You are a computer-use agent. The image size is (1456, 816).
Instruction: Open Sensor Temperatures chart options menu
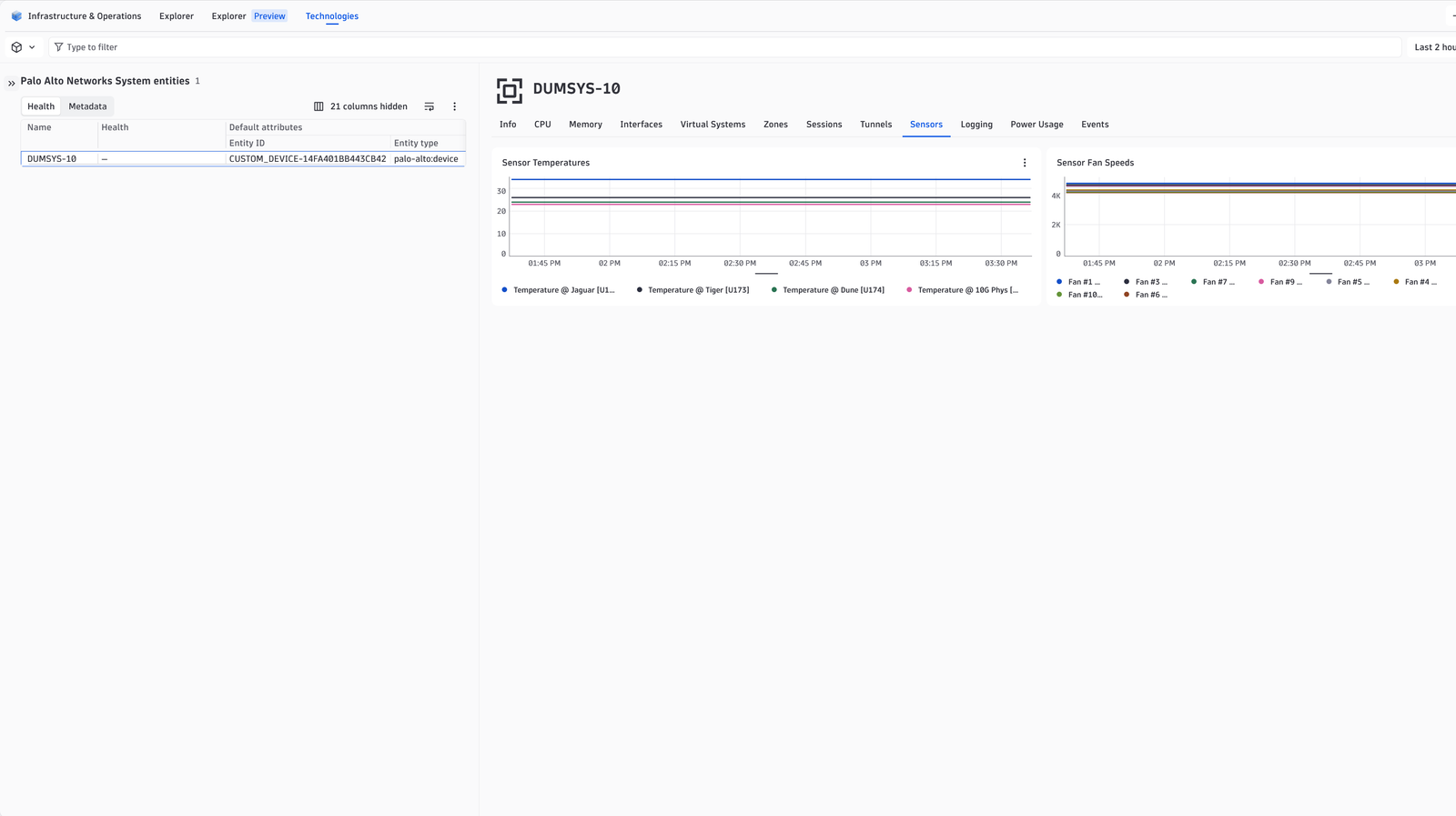1025,163
